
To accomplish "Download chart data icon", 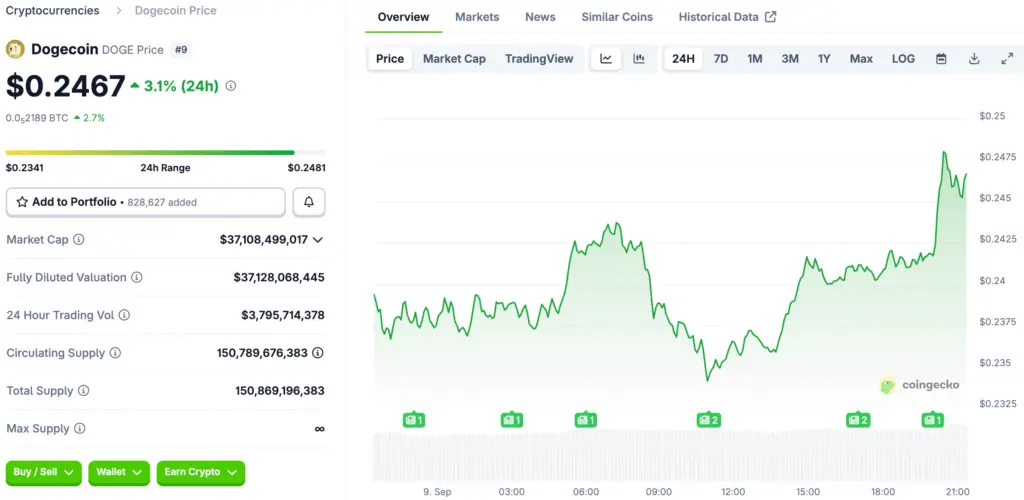I will pos(974,59).
